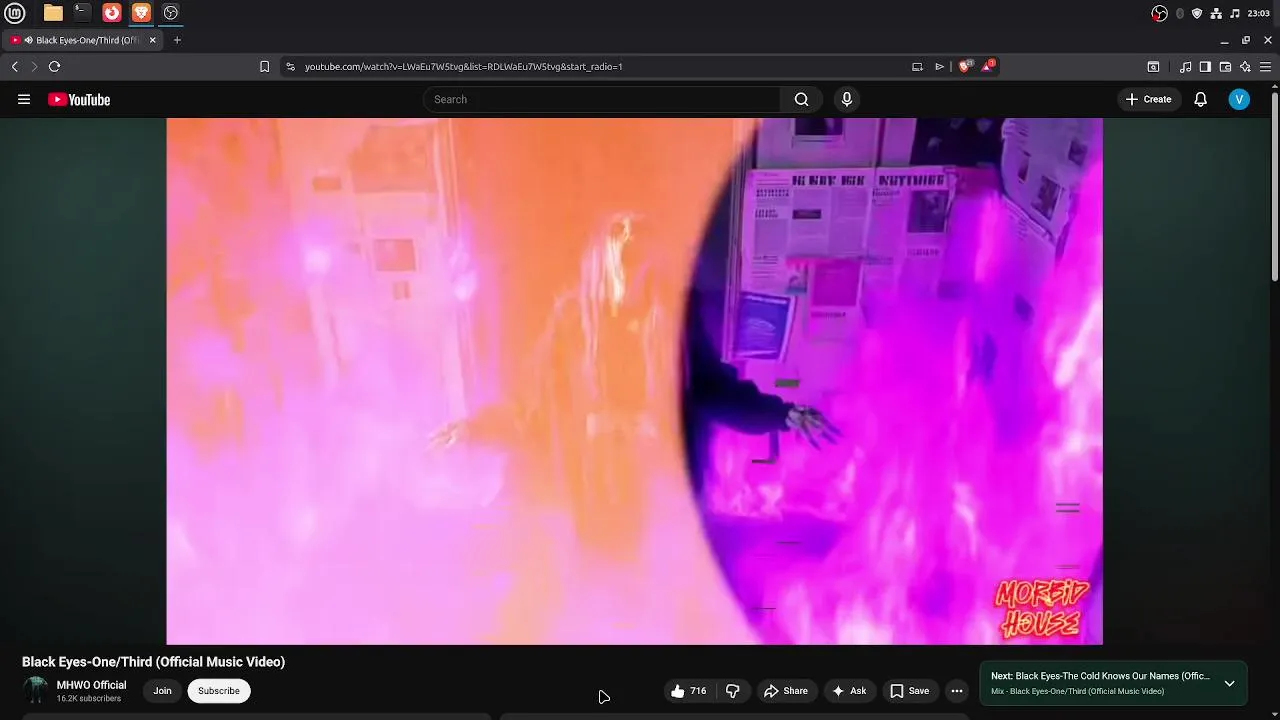Share the video
Image resolution: width=1280 pixels, height=720 pixels.
coord(786,691)
